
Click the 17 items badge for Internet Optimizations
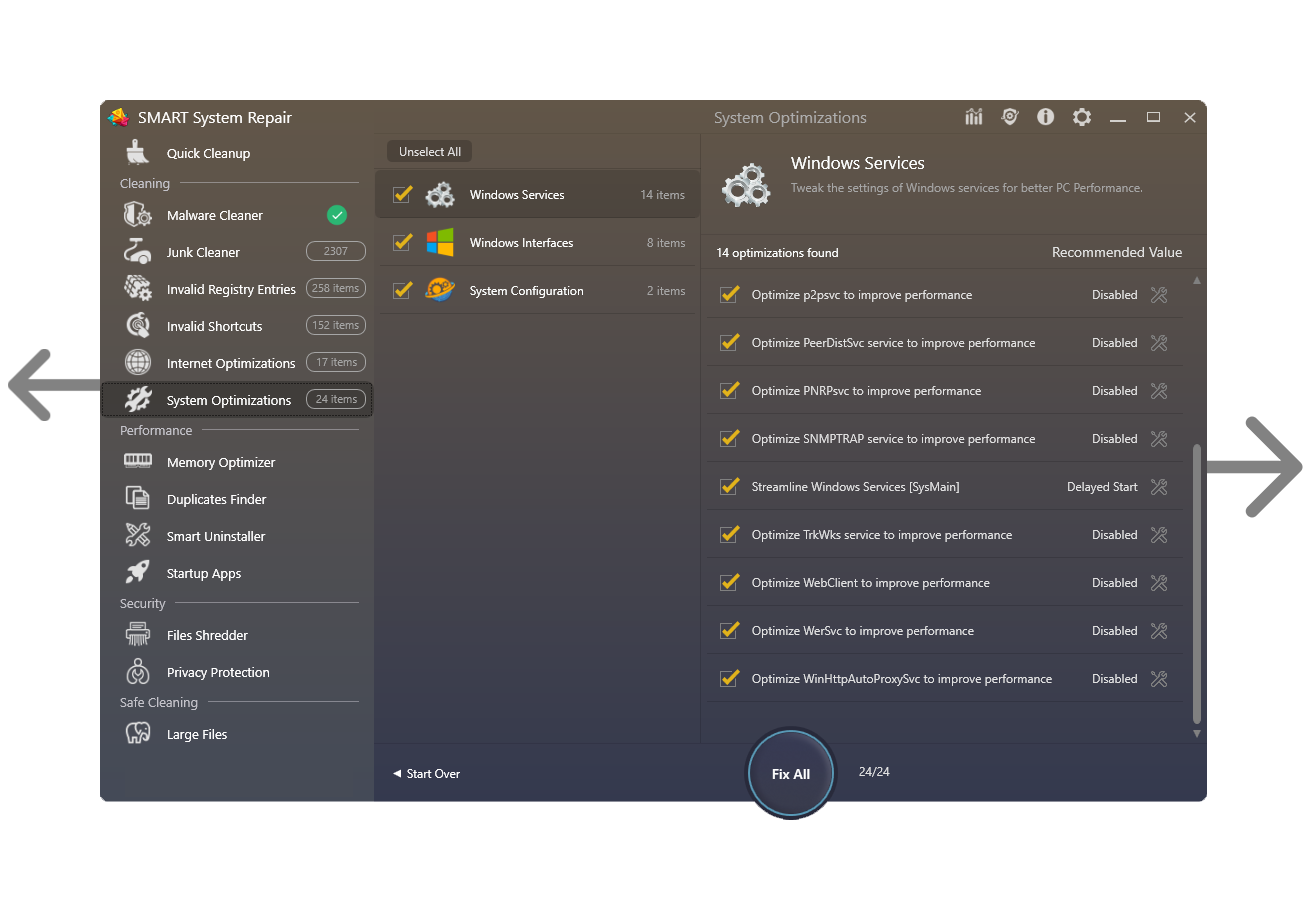click(x=335, y=362)
